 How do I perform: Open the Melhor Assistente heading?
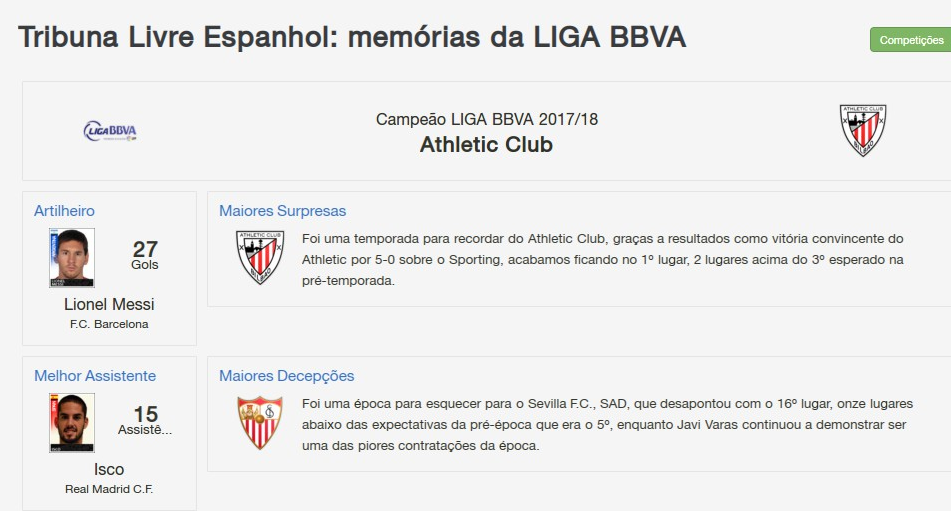95,376
